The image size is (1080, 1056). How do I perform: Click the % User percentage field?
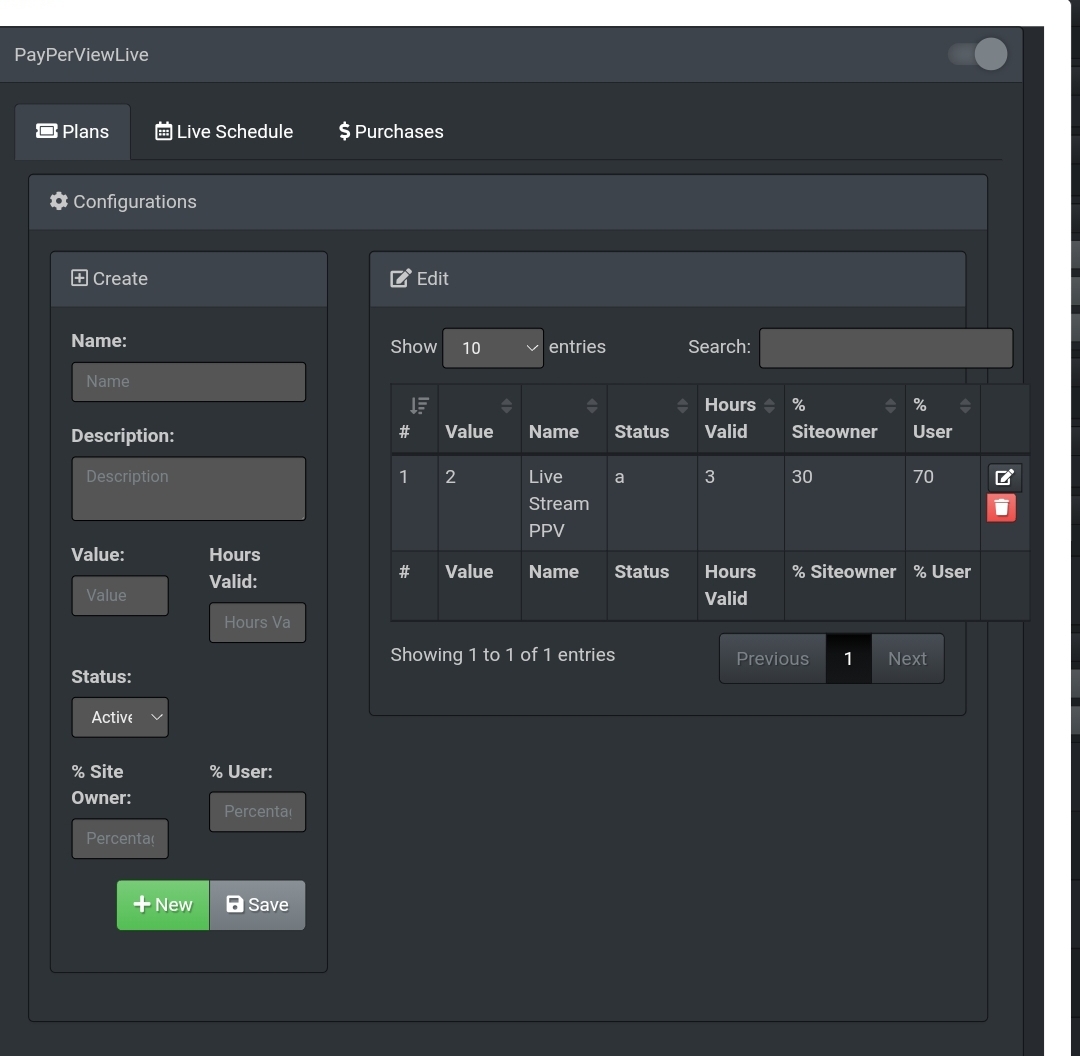(x=258, y=811)
